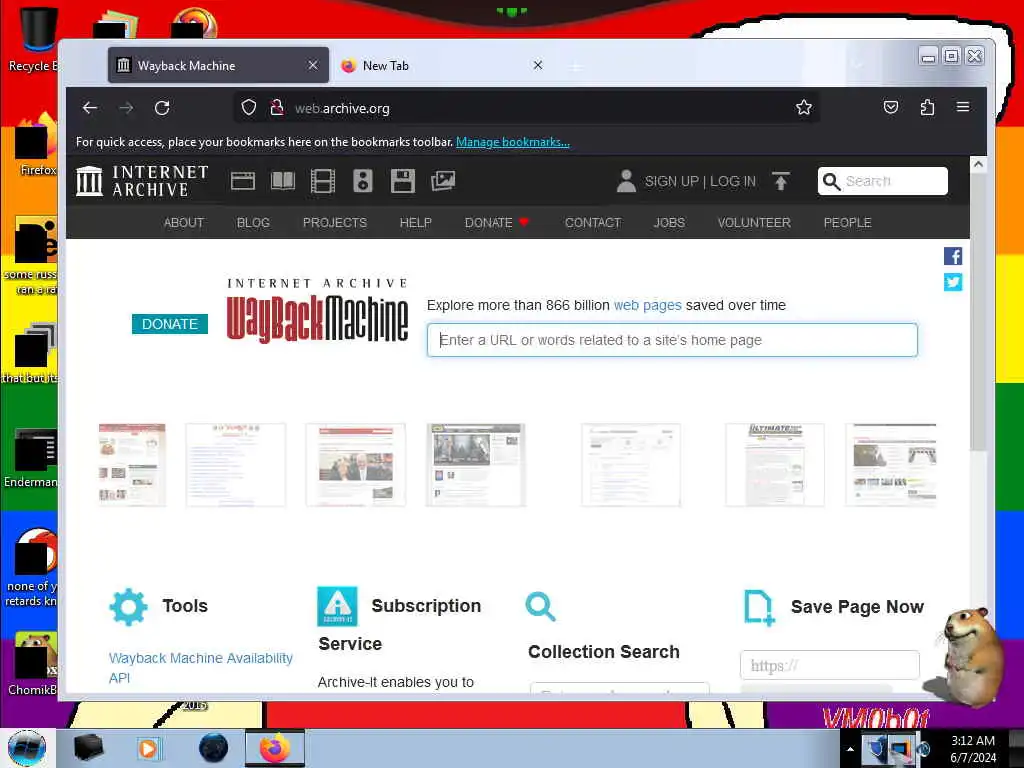Open the tracking protection shield icon
This screenshot has height=768, width=1024.
pyautogui.click(x=249, y=108)
